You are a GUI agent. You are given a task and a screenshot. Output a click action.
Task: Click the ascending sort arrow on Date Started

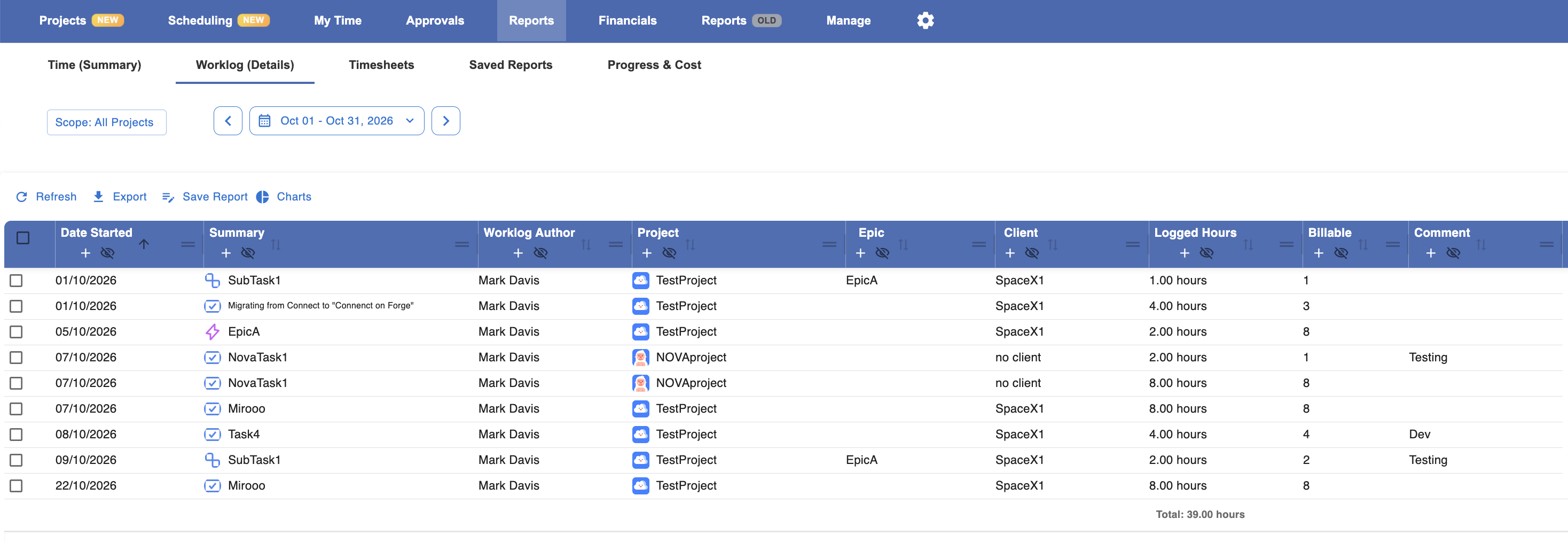pos(144,244)
